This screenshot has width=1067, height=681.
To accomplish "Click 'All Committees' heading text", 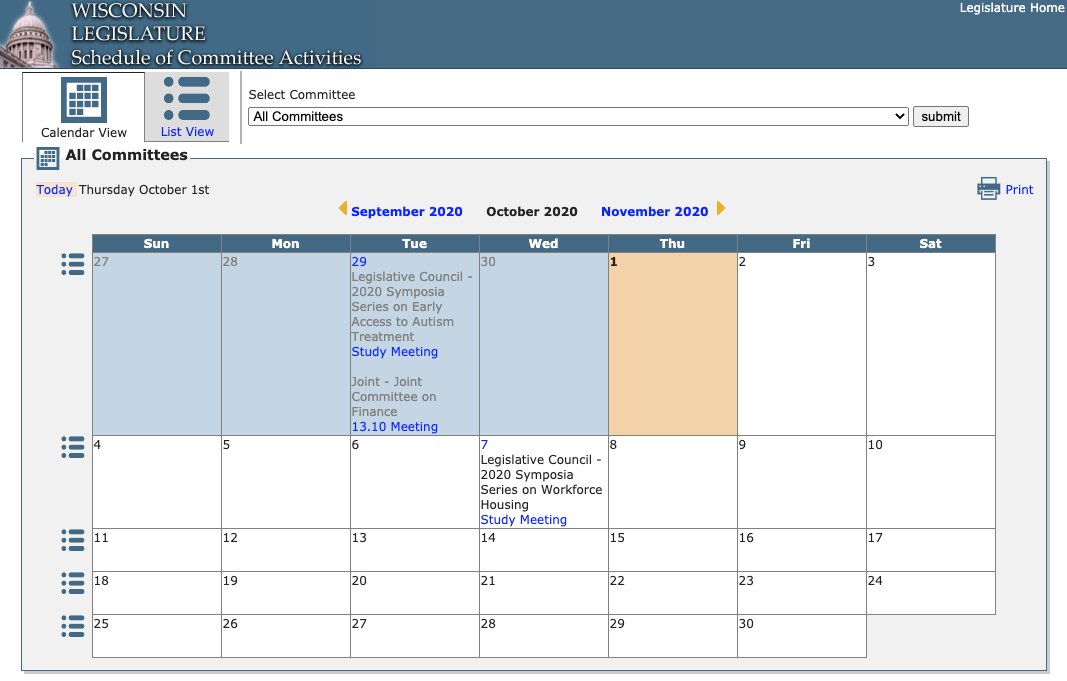I will click(126, 155).
